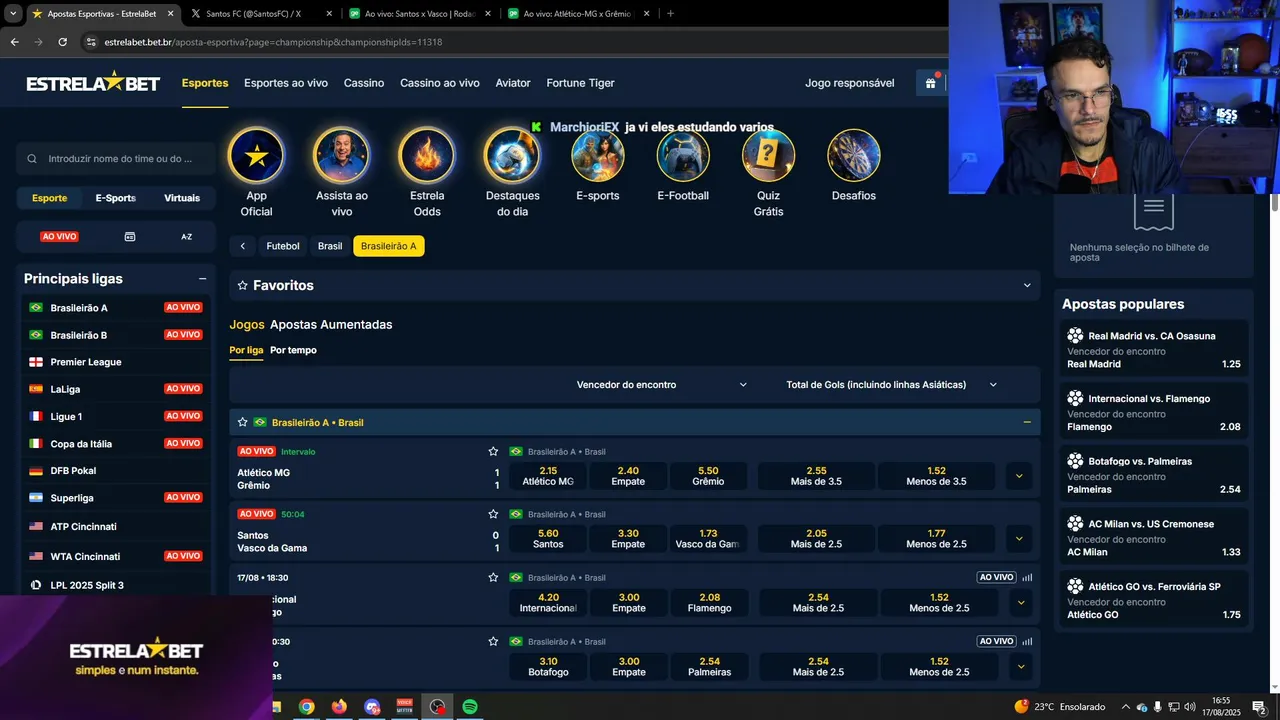Open the Destaques do dia icon

pos(512,156)
